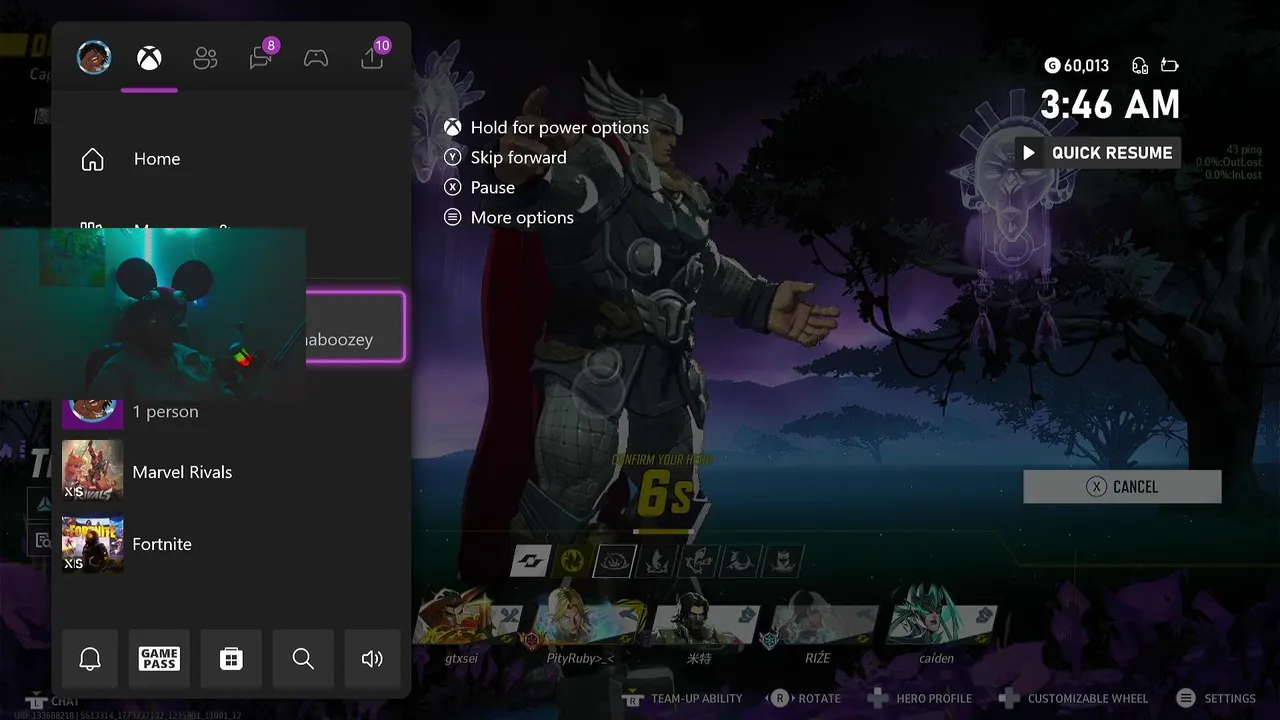The image size is (1280, 720).
Task: Click the '43 ping' network stat
Action: [1245, 150]
